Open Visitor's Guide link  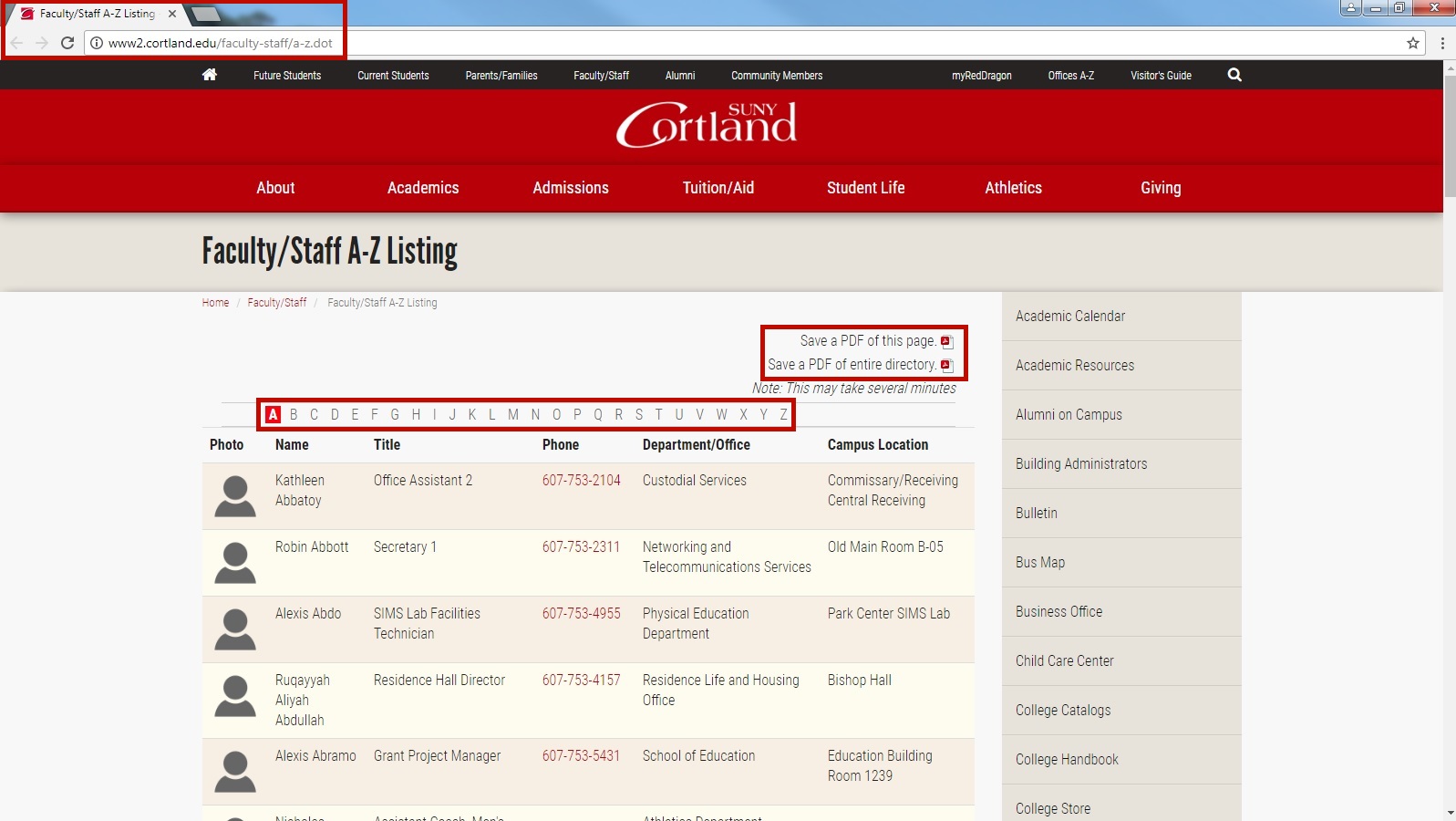pyautogui.click(x=1161, y=76)
